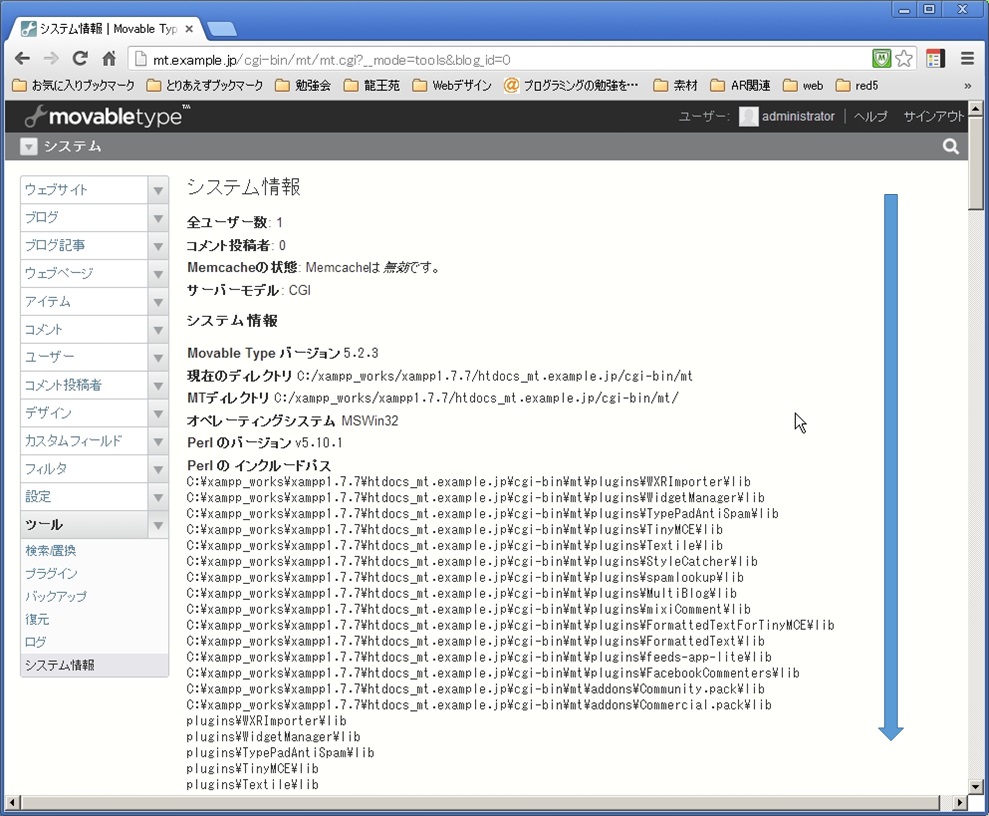Open the カスタムフィールド sidebar menu

[x=85, y=441]
